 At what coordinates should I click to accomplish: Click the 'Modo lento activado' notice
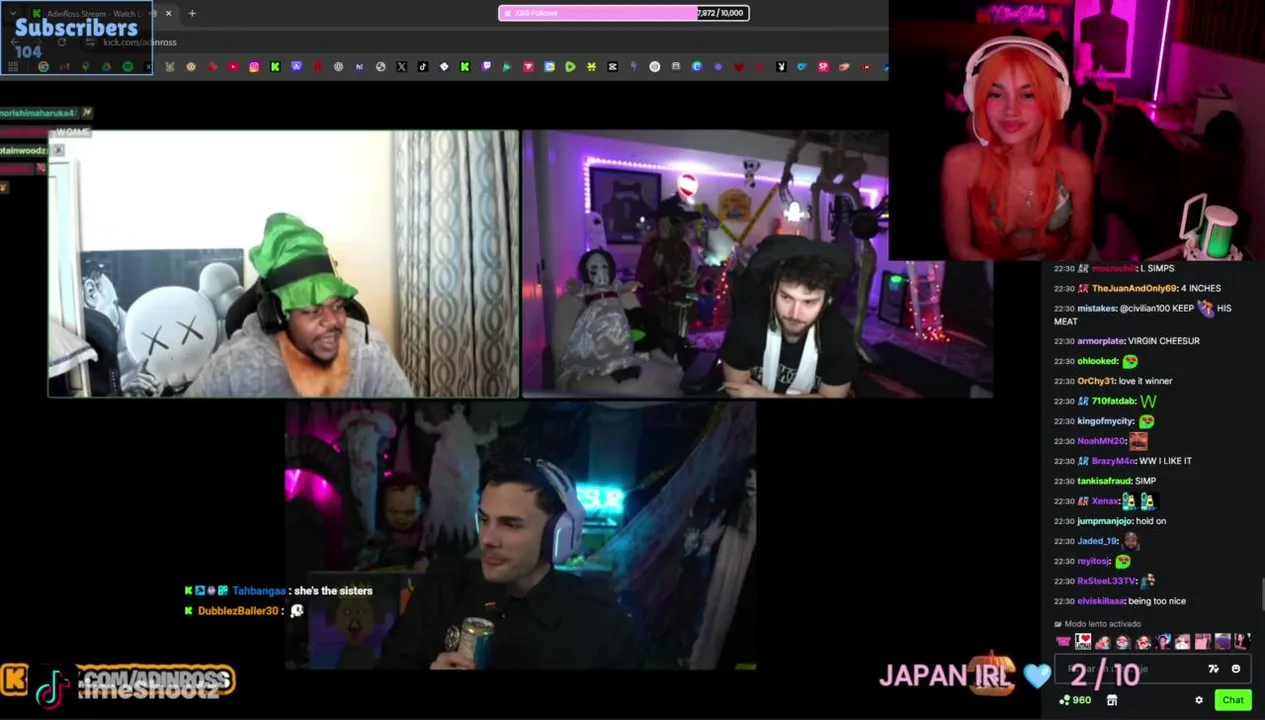pyautogui.click(x=1098, y=624)
